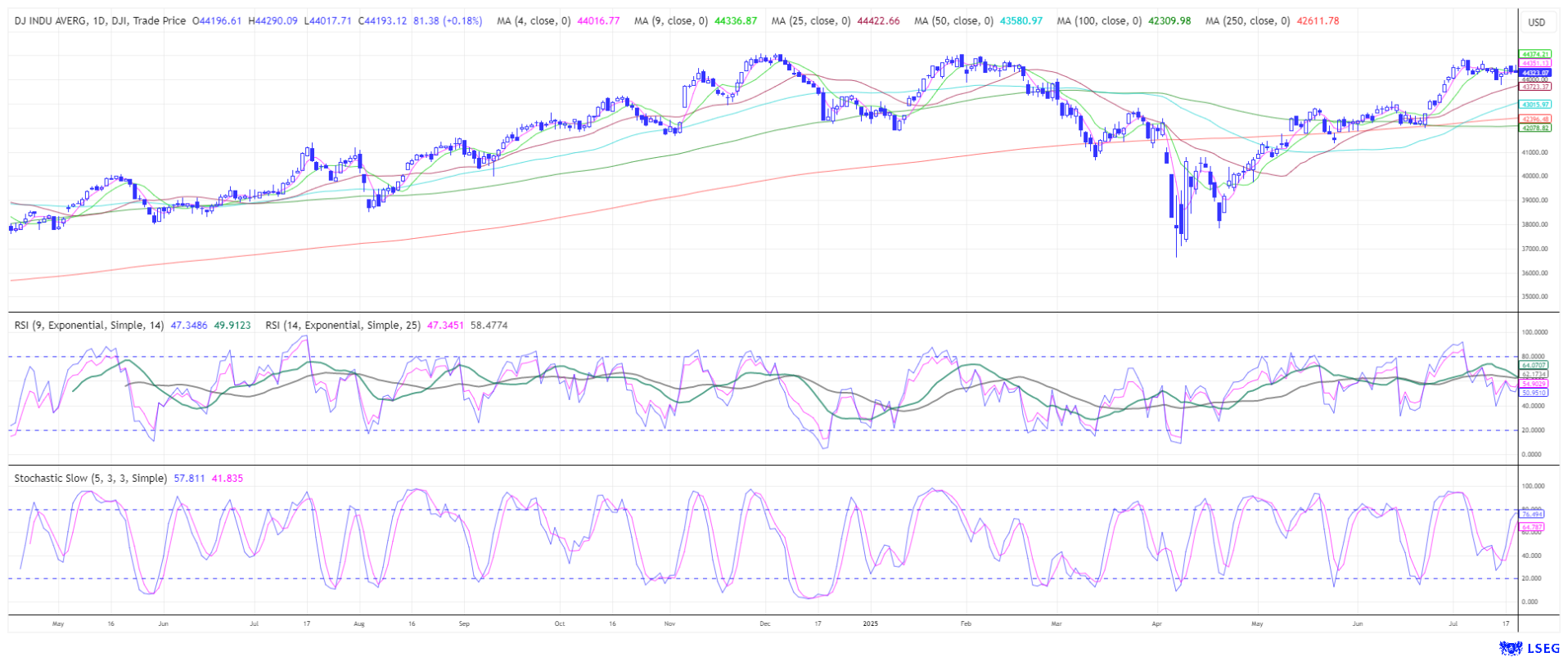The height and width of the screenshot is (657, 1568).
Task: Click the dark red 43723.37 axis tag
Action: (1534, 87)
